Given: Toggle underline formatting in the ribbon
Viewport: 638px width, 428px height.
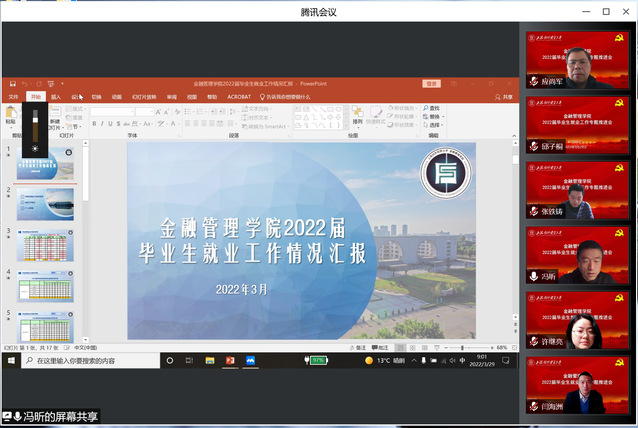Looking at the screenshot, I should coord(112,124).
